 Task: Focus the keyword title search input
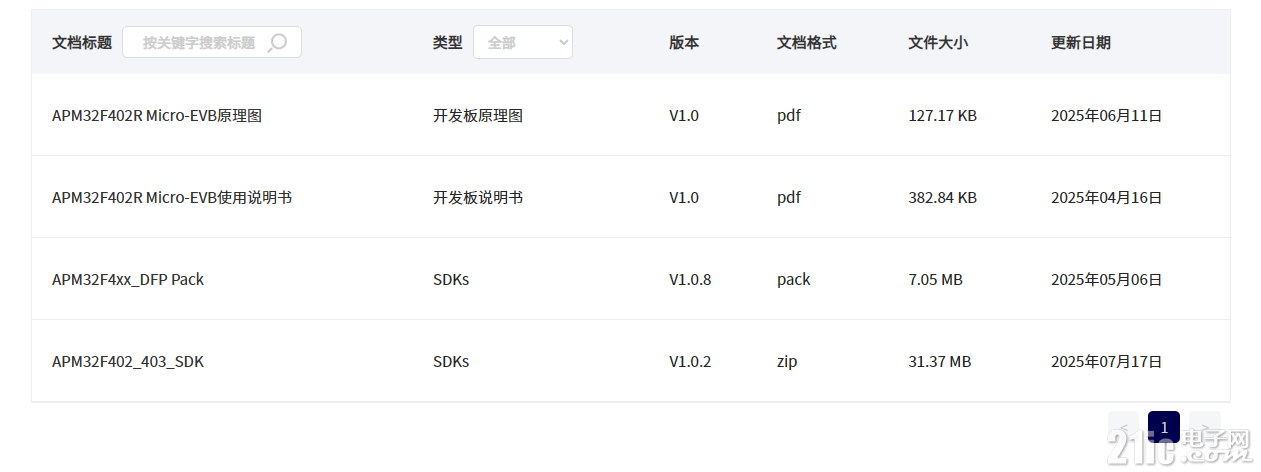pos(211,42)
